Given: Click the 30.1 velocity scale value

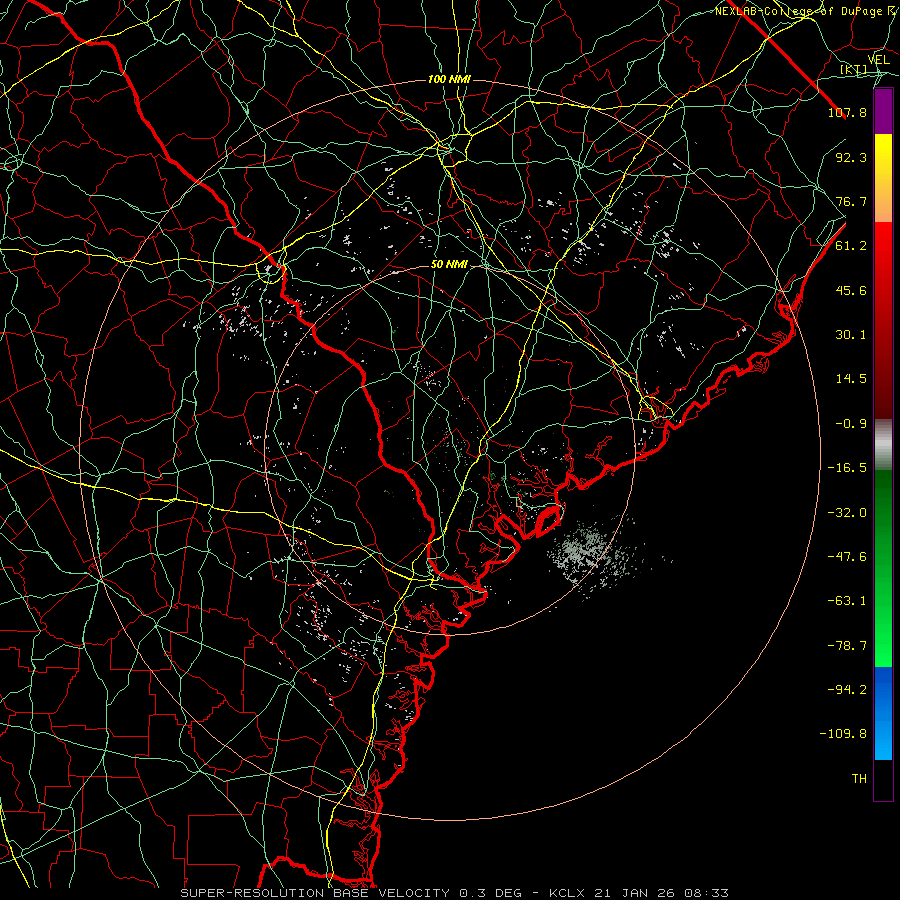Looking at the screenshot, I should pos(851,335).
